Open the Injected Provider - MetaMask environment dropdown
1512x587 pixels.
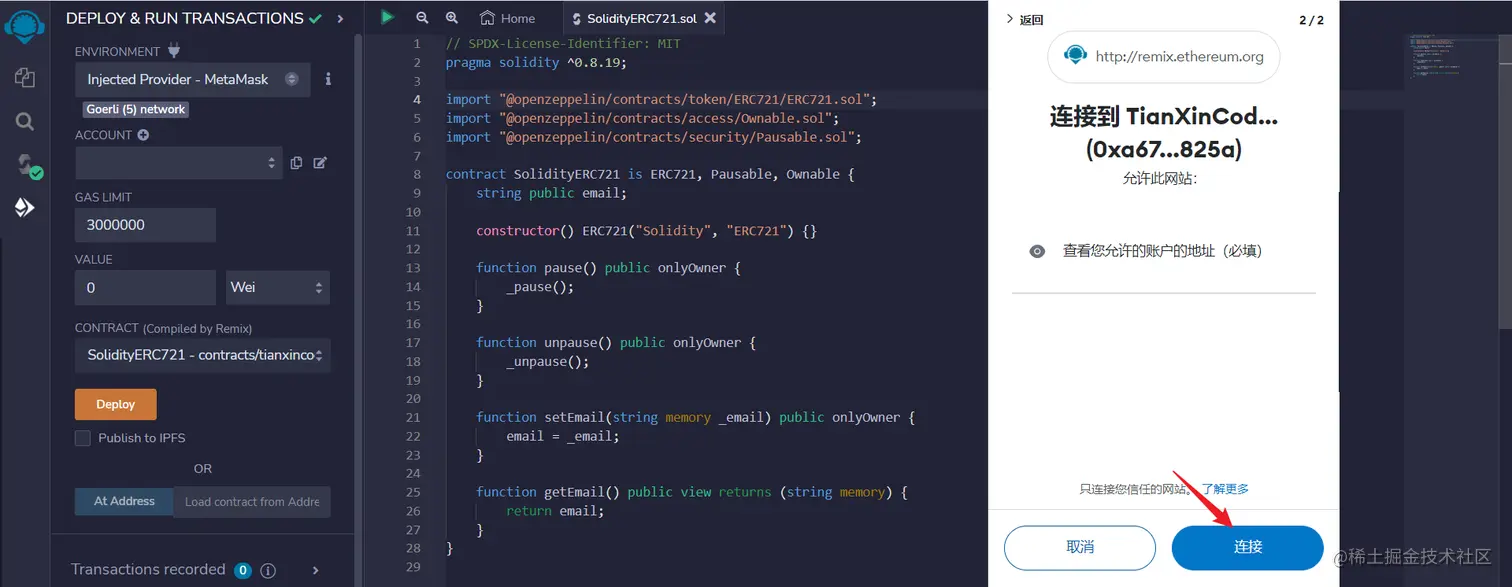click(192, 79)
